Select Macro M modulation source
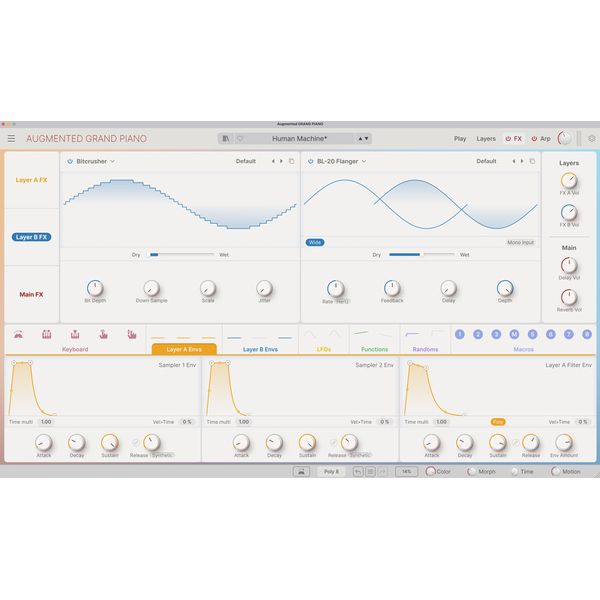Screen dimensions: 600x600 [514, 334]
